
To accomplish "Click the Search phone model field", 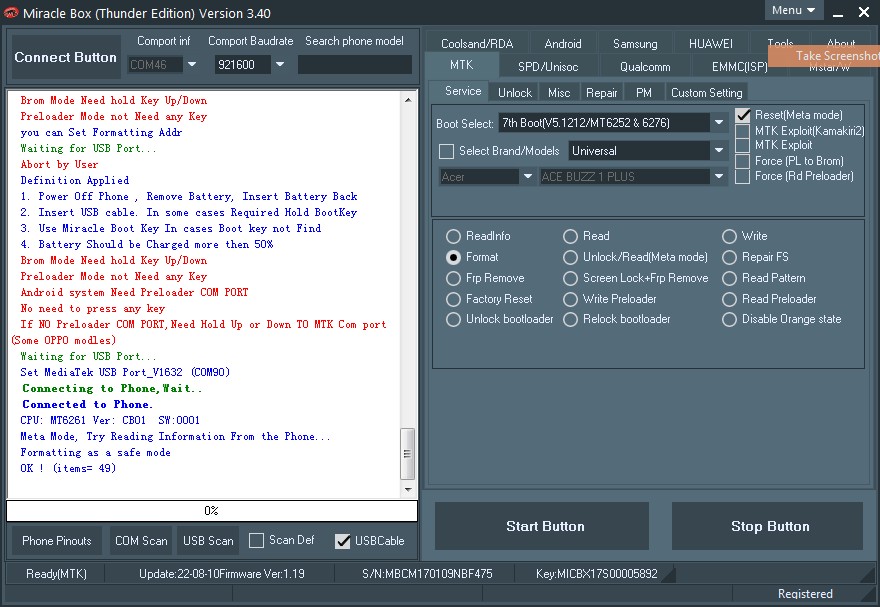I will pyautogui.click(x=355, y=65).
